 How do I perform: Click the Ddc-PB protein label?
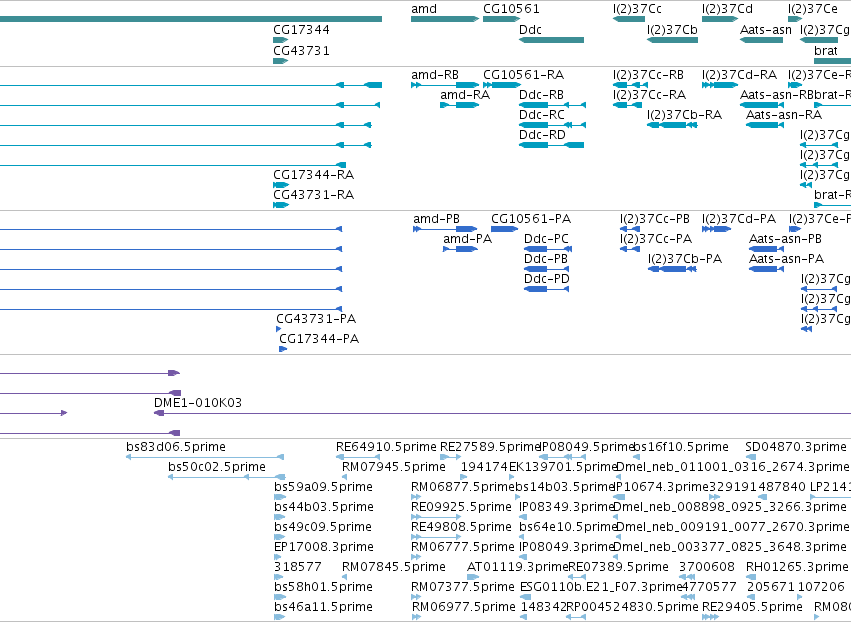pos(546,259)
